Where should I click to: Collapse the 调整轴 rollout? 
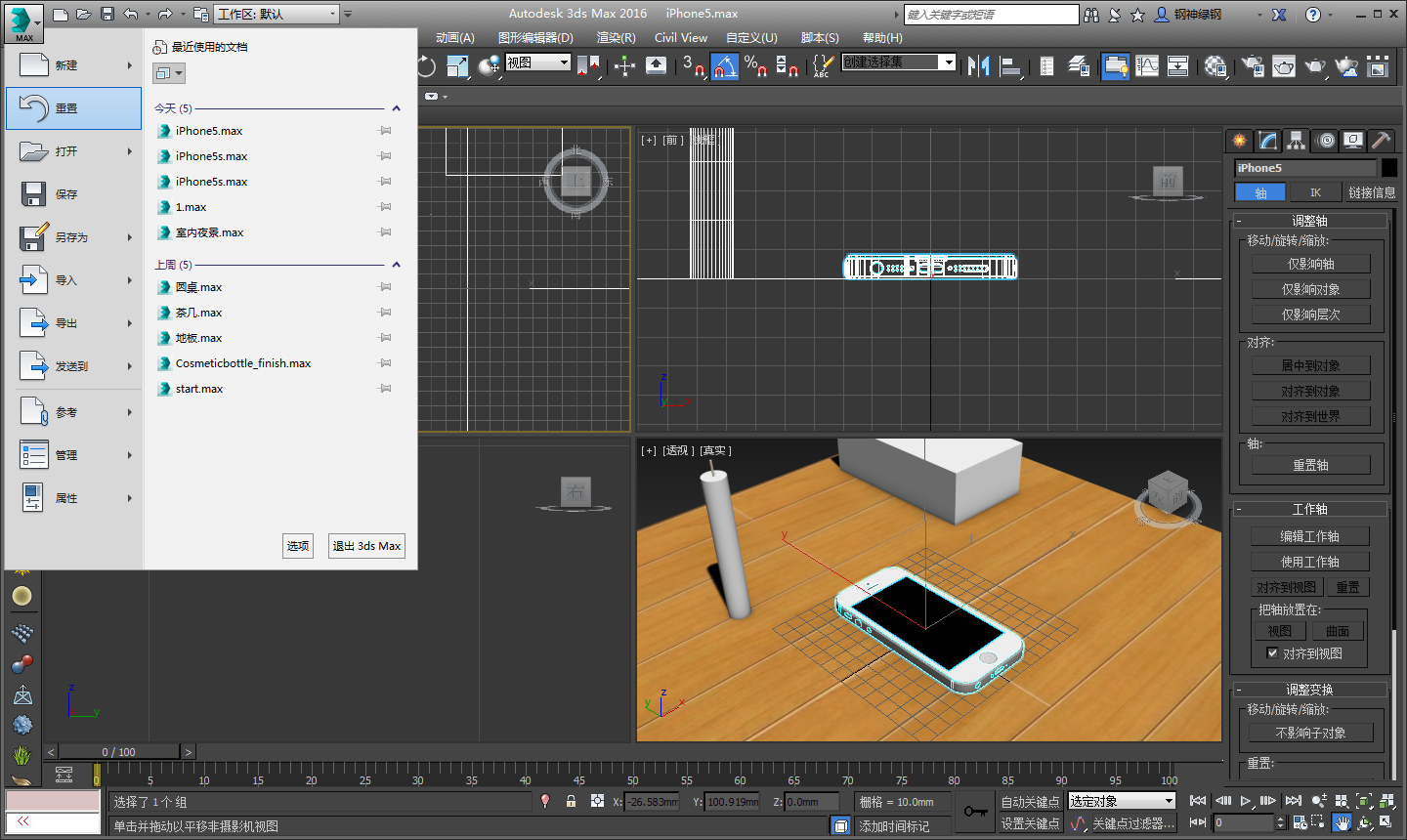click(1309, 221)
